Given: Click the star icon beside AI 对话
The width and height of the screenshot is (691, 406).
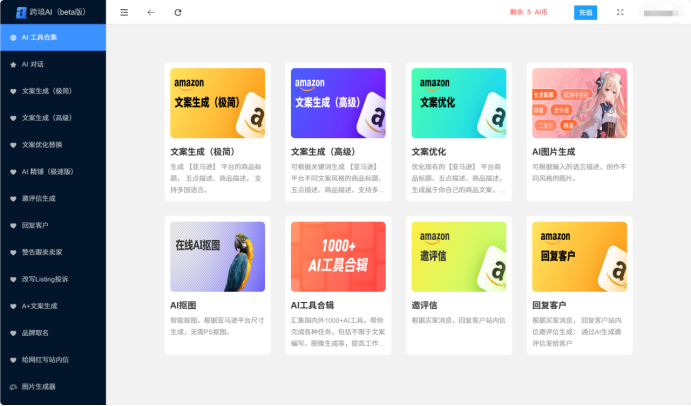Looking at the screenshot, I should tap(12, 64).
